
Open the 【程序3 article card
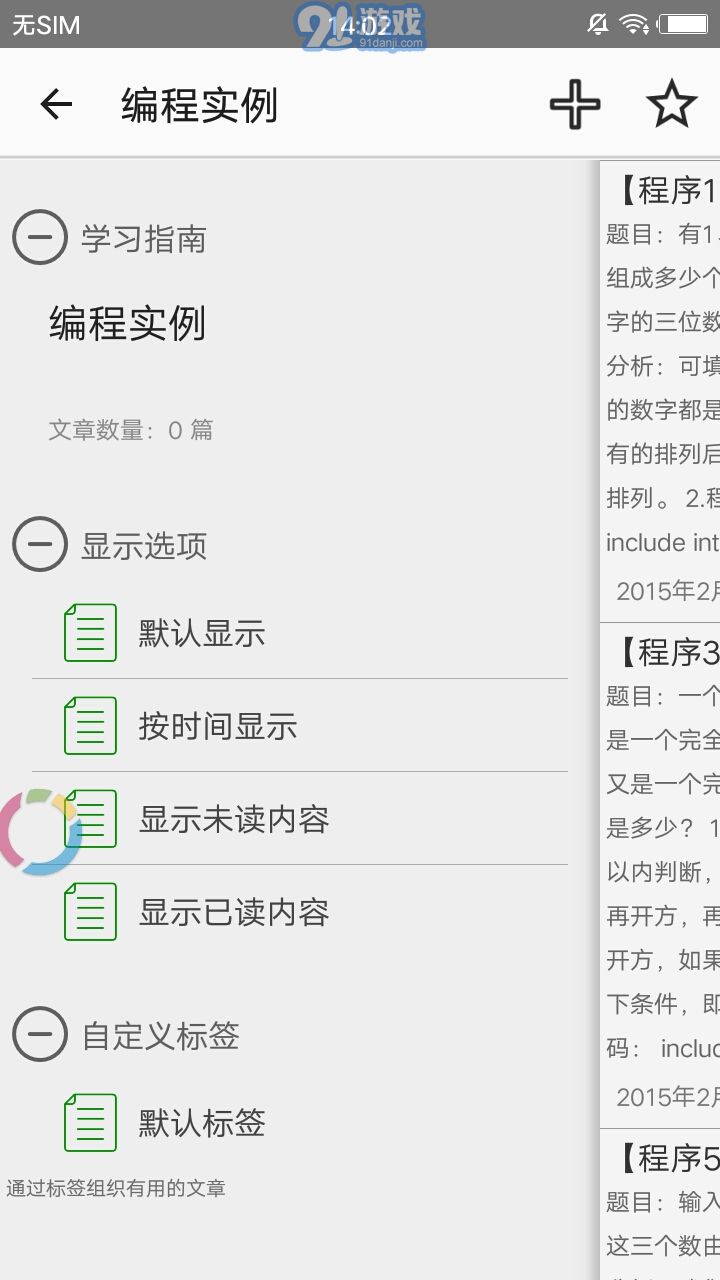pos(660,875)
